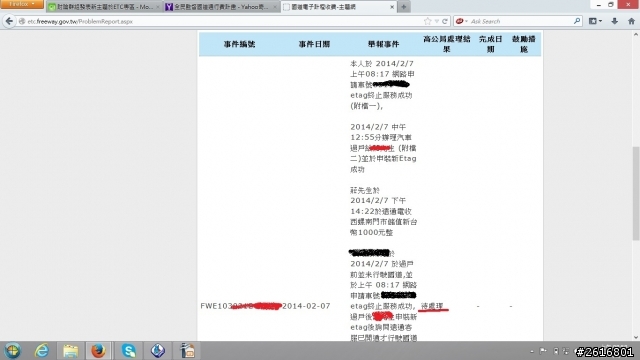This screenshot has width=640, height=360.
Task: Bookmark this page with the star
Action: [x=427, y=21]
